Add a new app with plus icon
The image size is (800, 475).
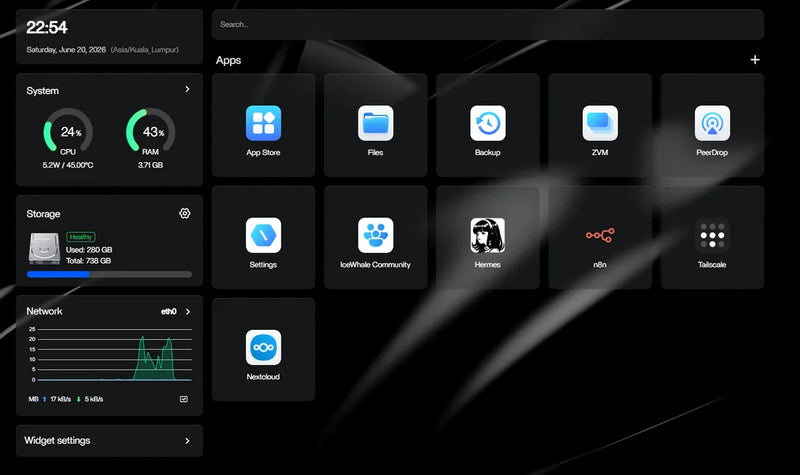pos(755,60)
